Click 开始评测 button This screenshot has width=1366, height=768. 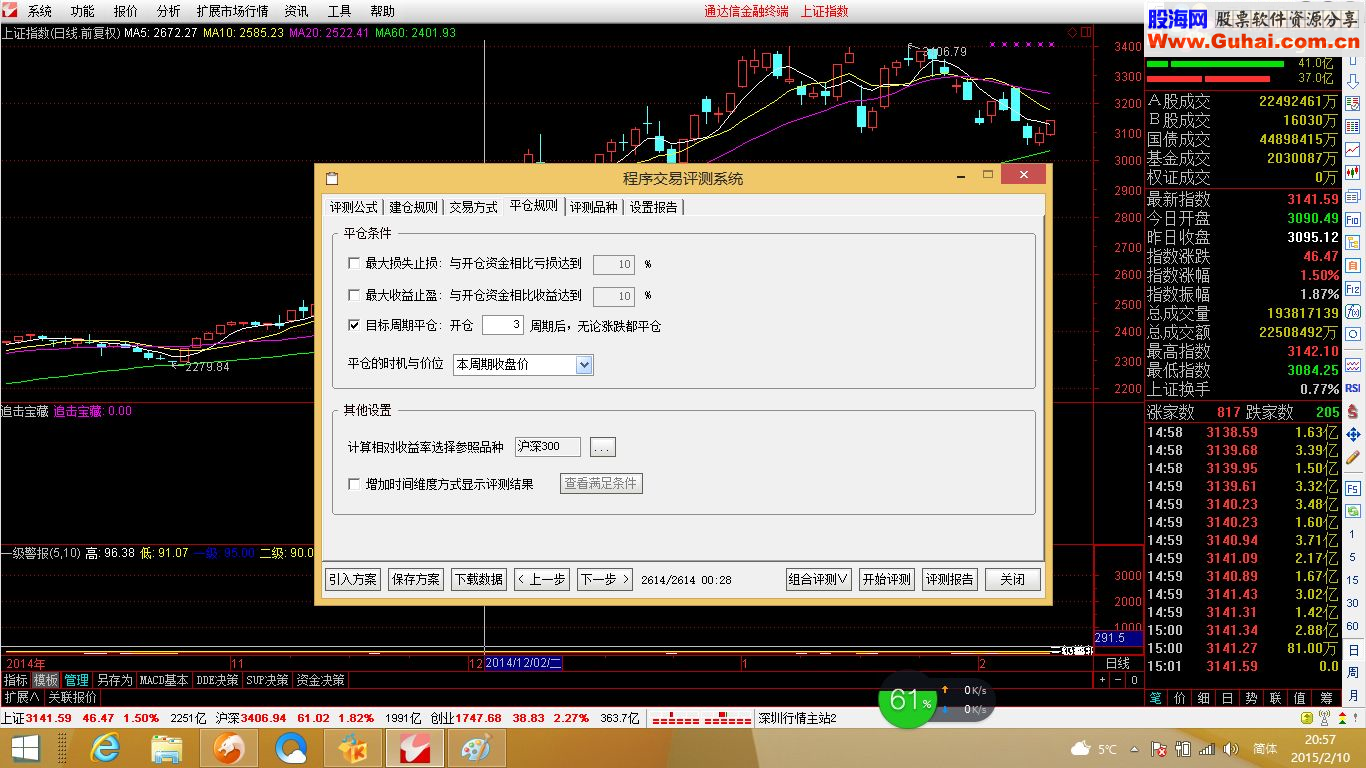click(887, 579)
